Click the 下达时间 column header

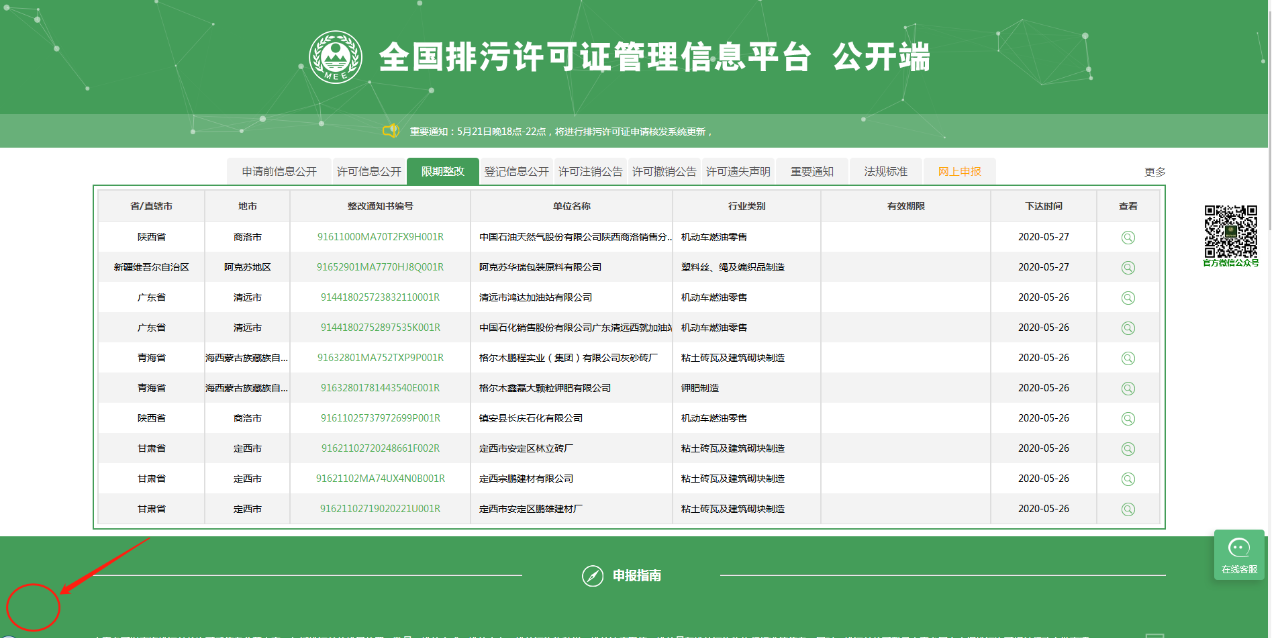coord(1043,206)
